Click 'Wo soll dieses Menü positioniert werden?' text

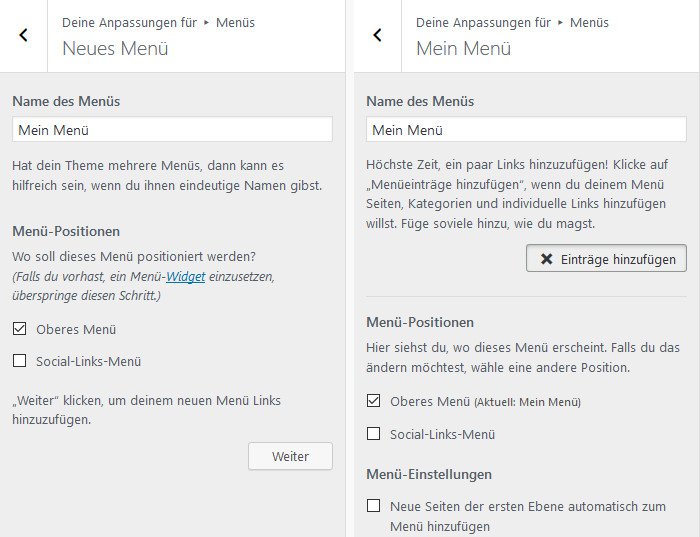pyautogui.click(x=134, y=257)
